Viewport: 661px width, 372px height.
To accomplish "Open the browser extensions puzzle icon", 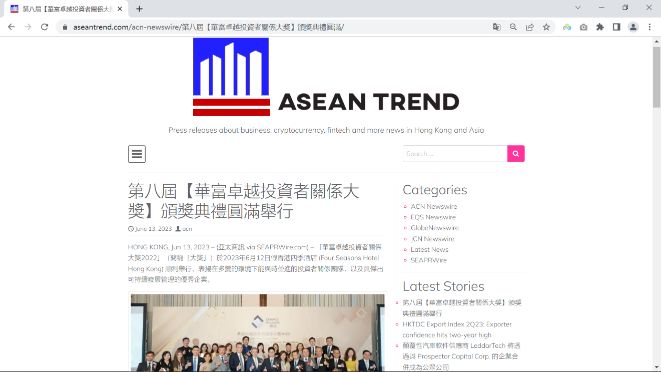I will [x=600, y=27].
